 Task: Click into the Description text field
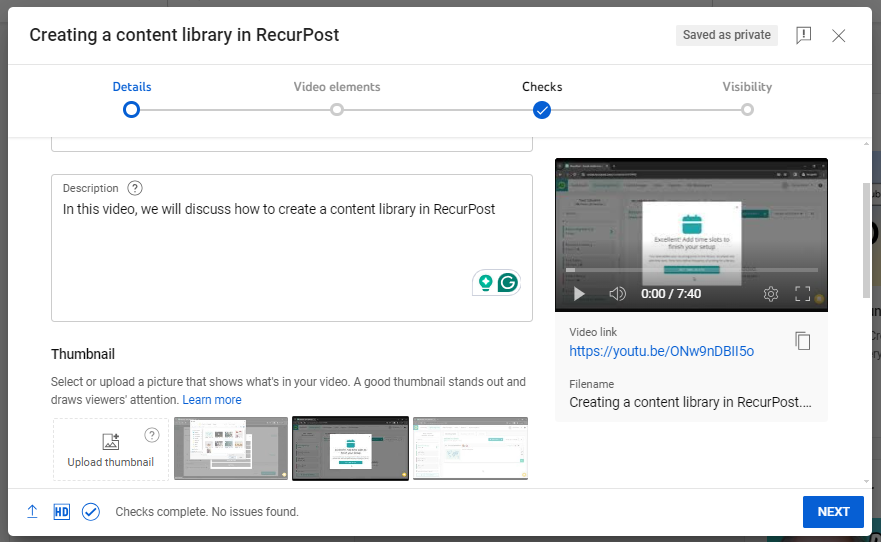(x=292, y=248)
